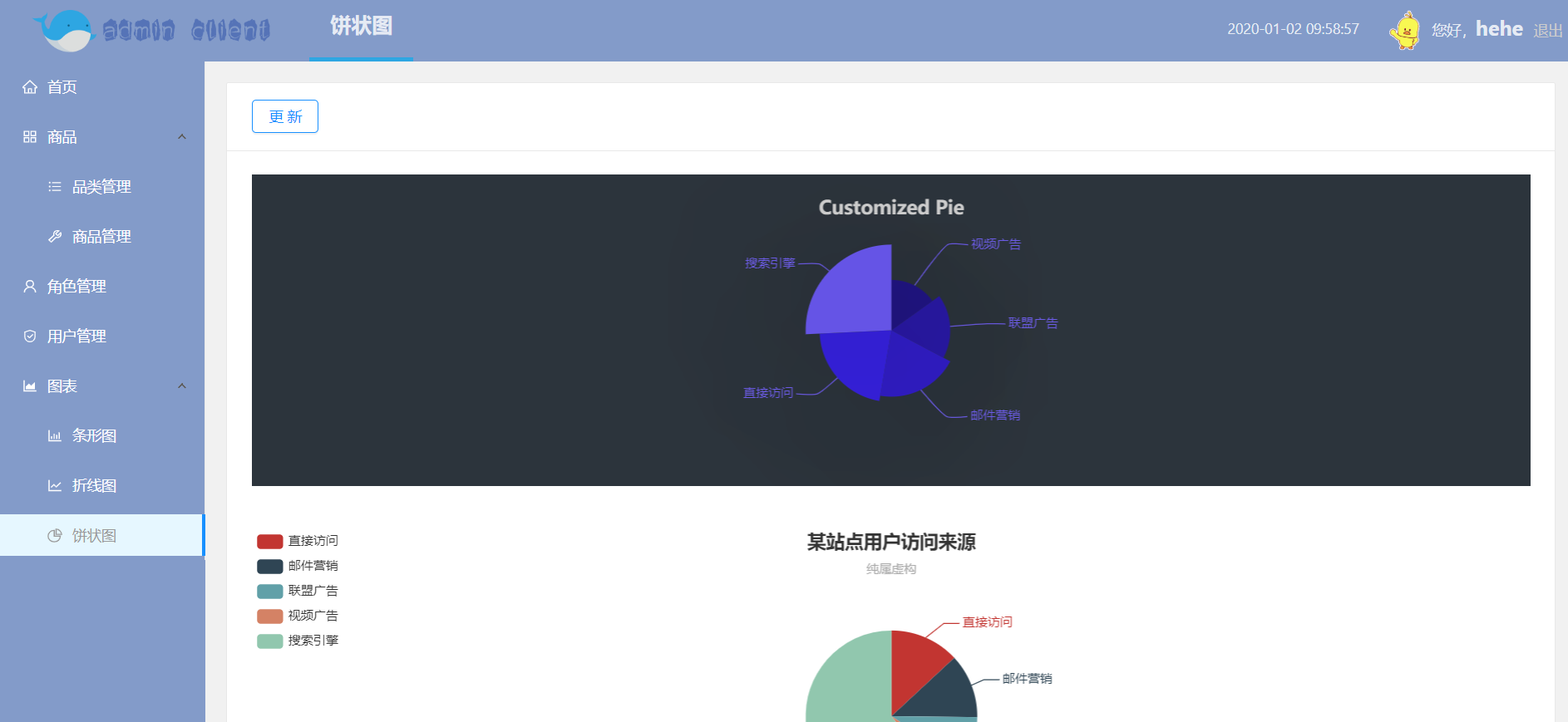Toggle 视频广告 orange legend swatch

tap(270, 616)
